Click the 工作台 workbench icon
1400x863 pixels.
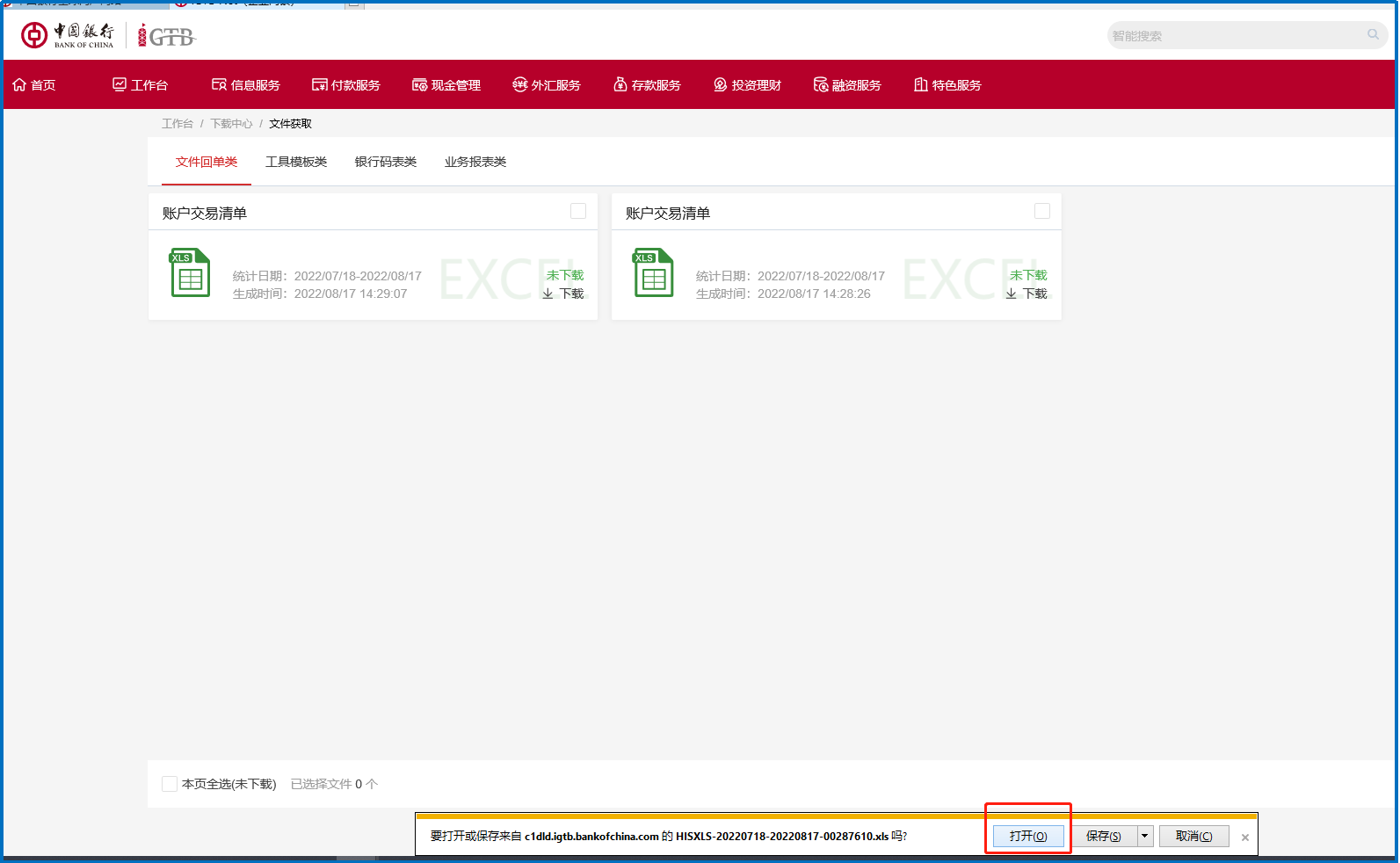120,85
